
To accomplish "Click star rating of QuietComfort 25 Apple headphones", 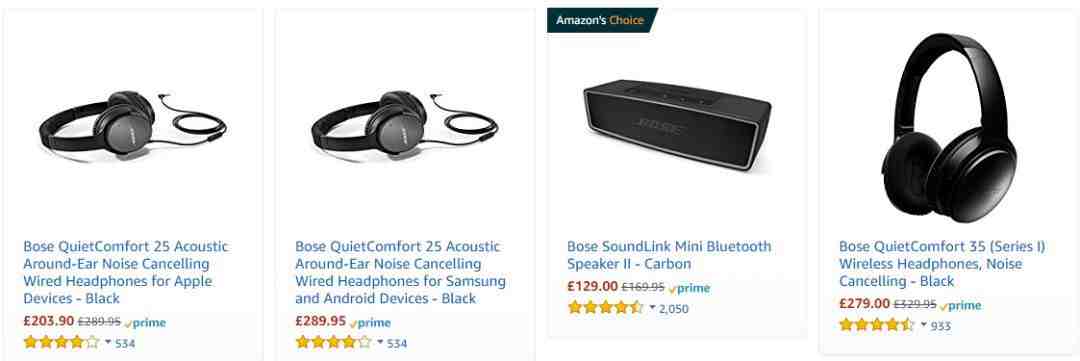I will tap(61, 342).
